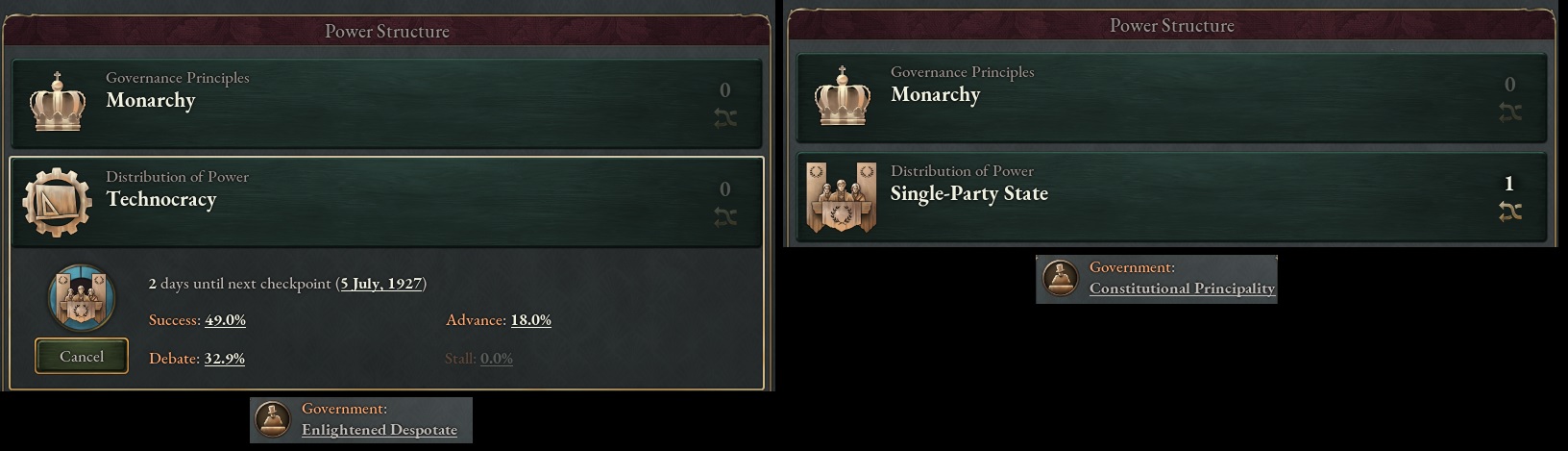Cancel the law enactment

click(82, 356)
